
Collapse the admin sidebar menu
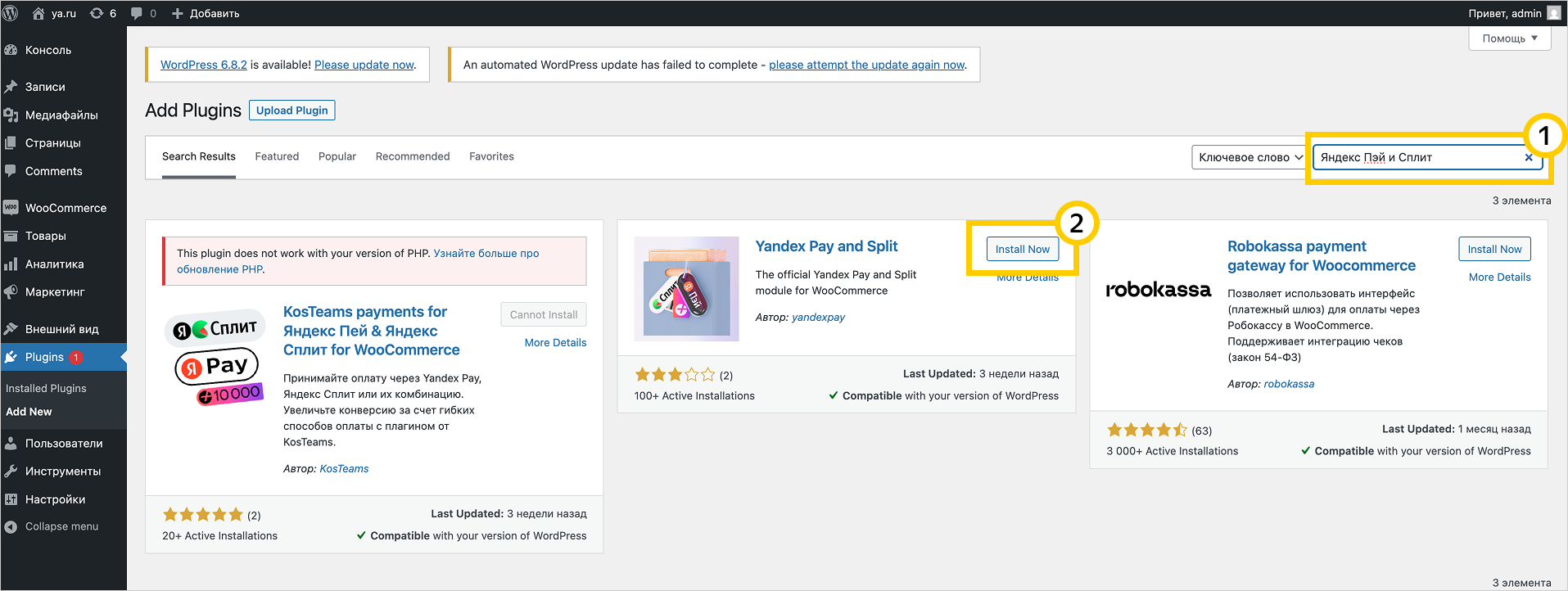point(61,526)
